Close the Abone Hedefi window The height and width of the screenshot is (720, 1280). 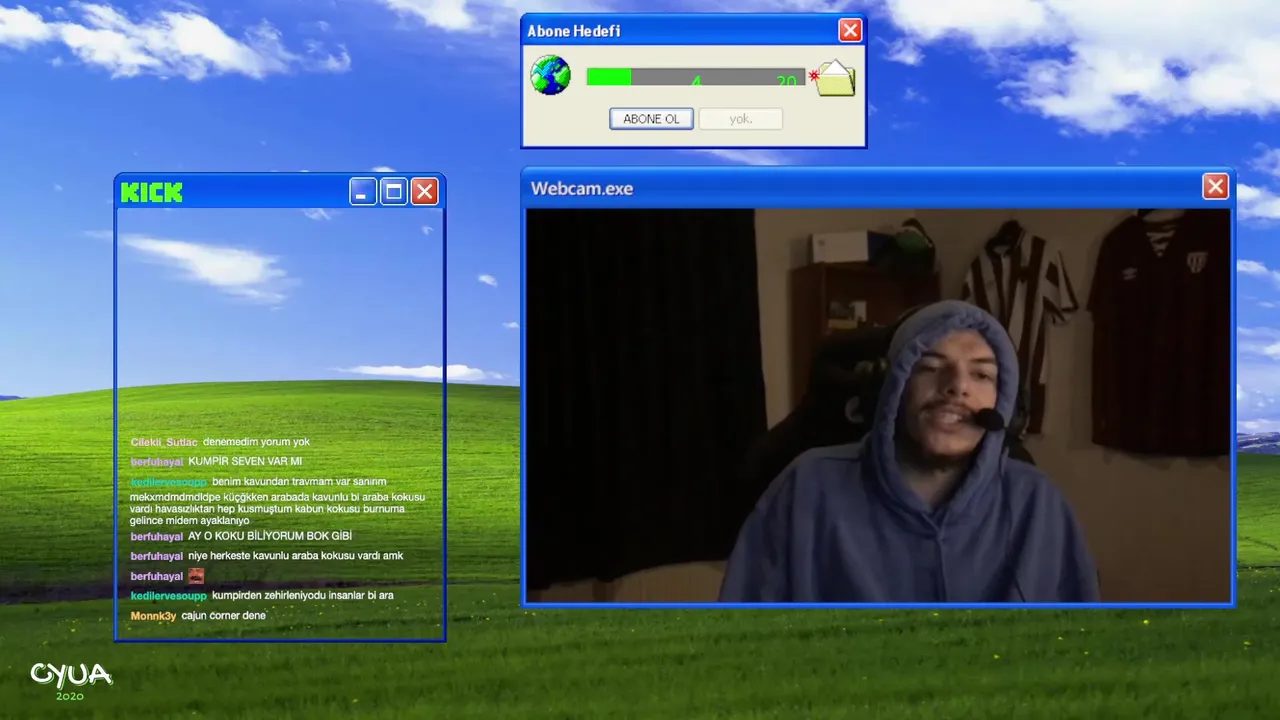pos(850,30)
